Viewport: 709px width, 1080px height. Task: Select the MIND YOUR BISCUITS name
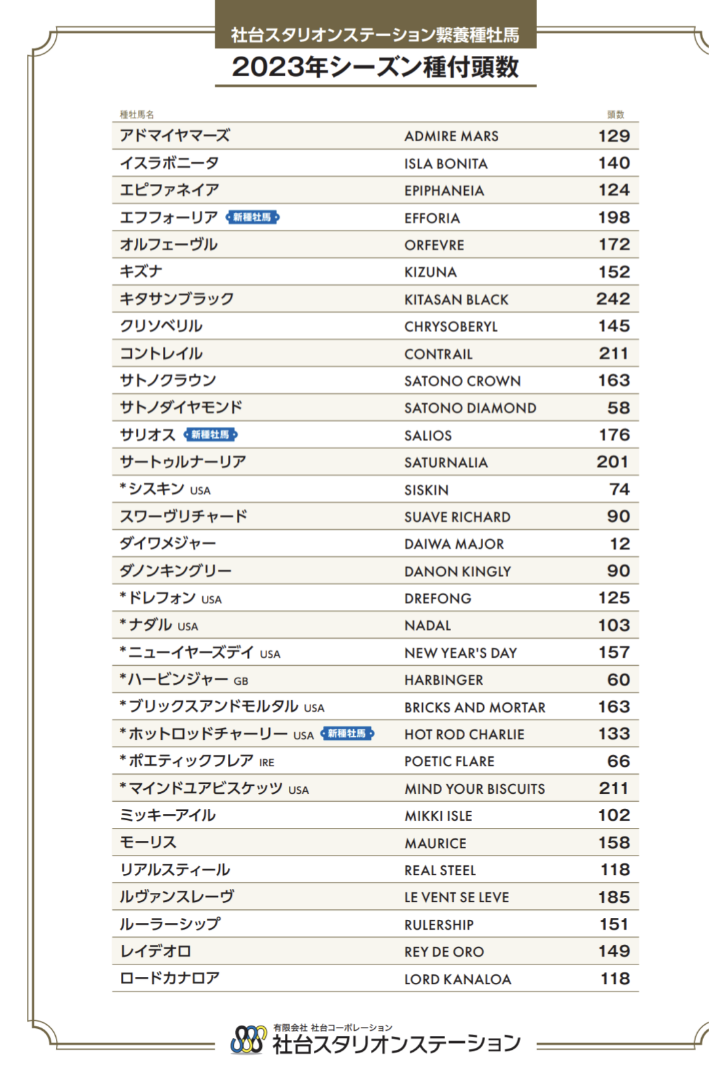tap(474, 789)
